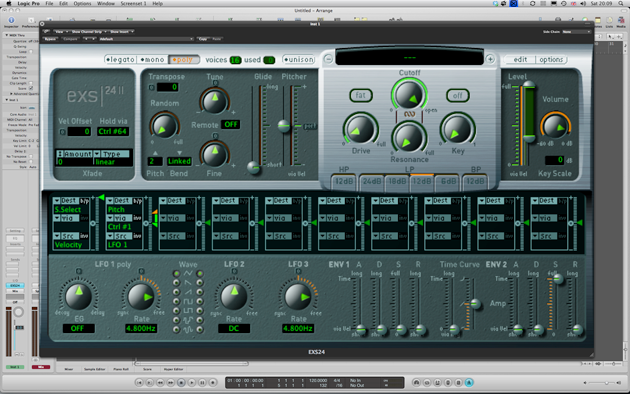Click the EXS24 edit button
The image size is (630, 394).
pyautogui.click(x=520, y=59)
